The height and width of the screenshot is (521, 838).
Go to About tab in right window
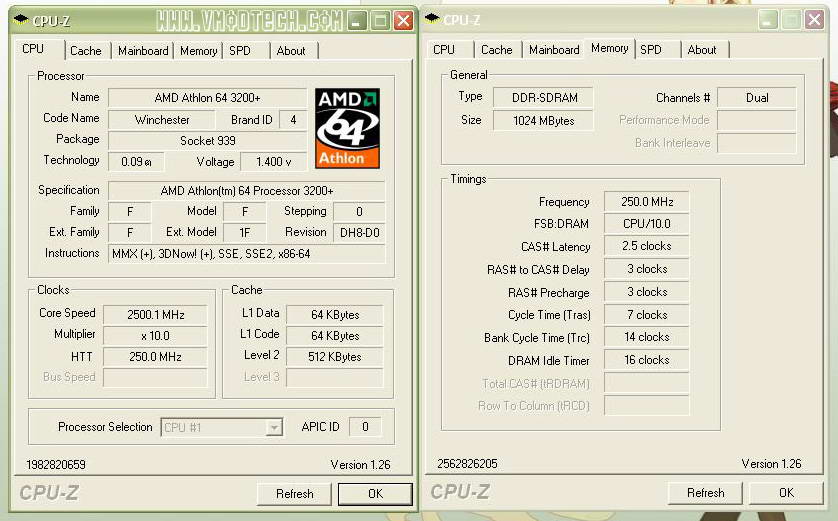(x=702, y=50)
